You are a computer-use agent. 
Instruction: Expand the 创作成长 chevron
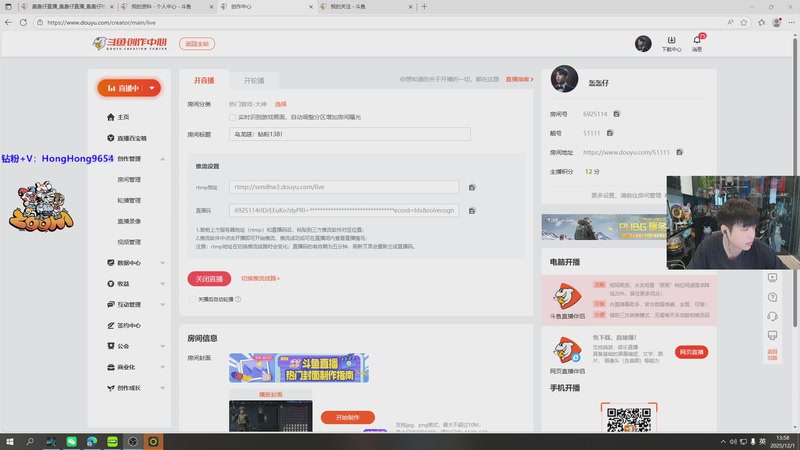(162, 388)
